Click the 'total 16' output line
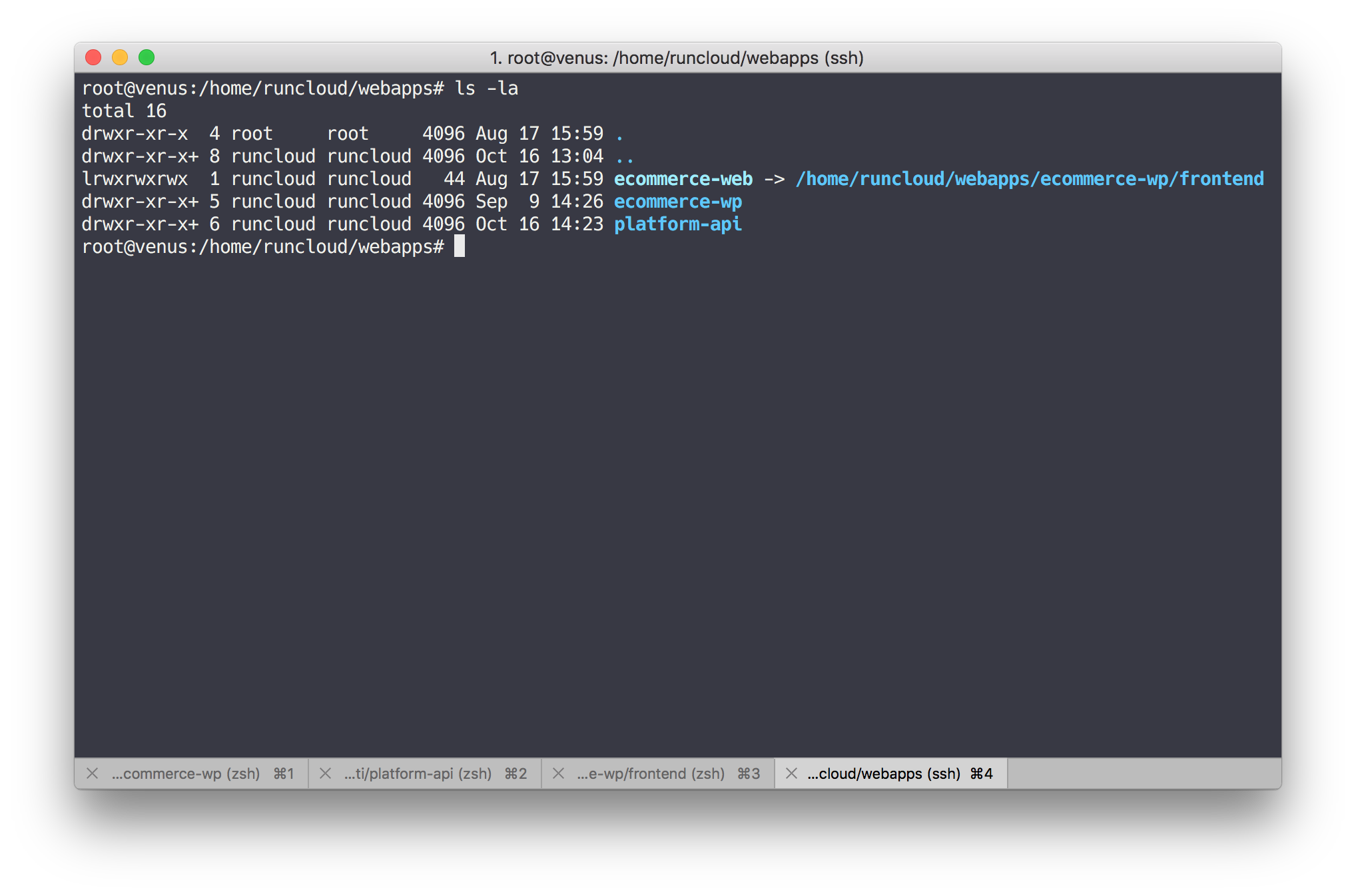The height and width of the screenshot is (896, 1356). [x=124, y=111]
